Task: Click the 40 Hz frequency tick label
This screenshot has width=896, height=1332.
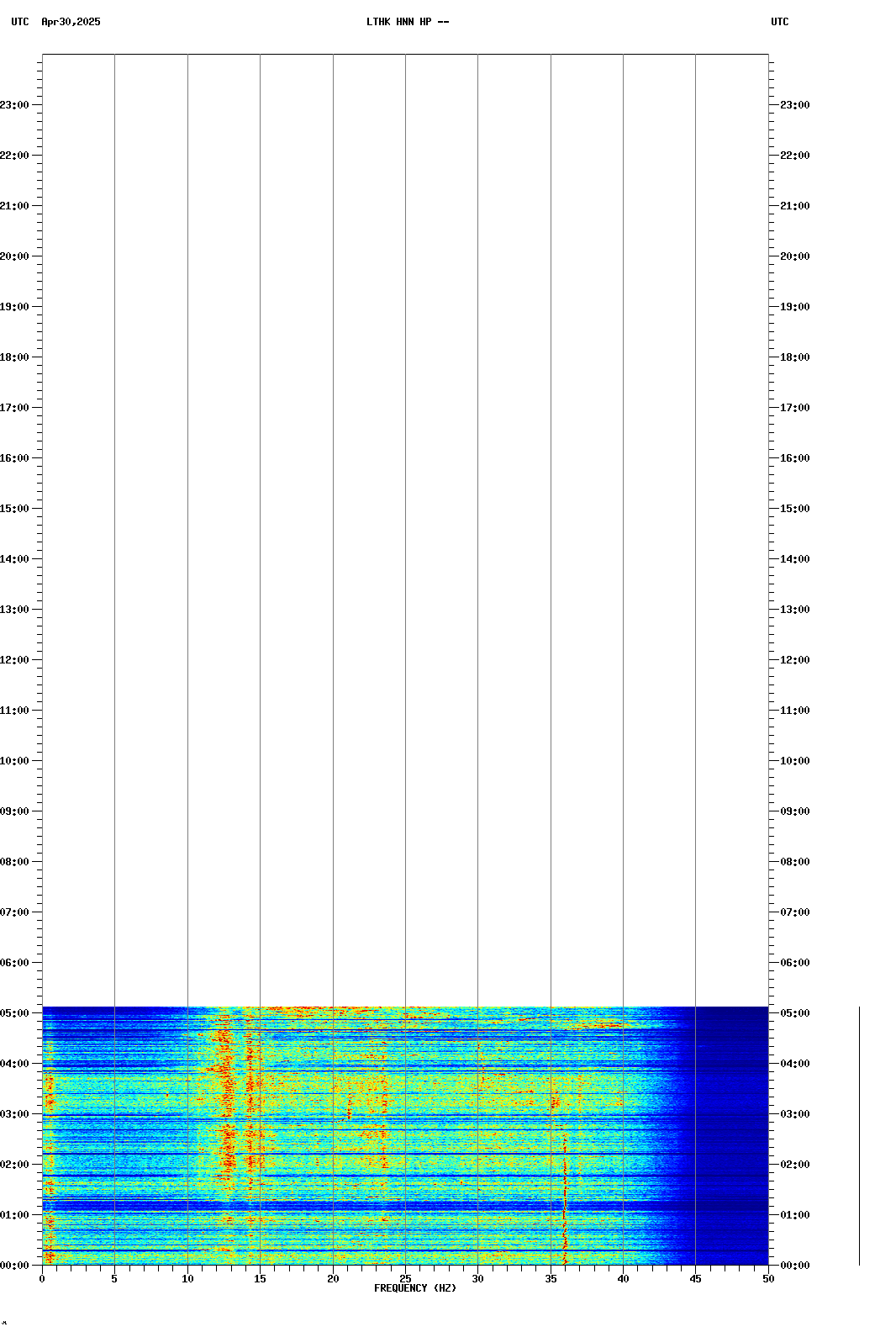Action: click(623, 1279)
